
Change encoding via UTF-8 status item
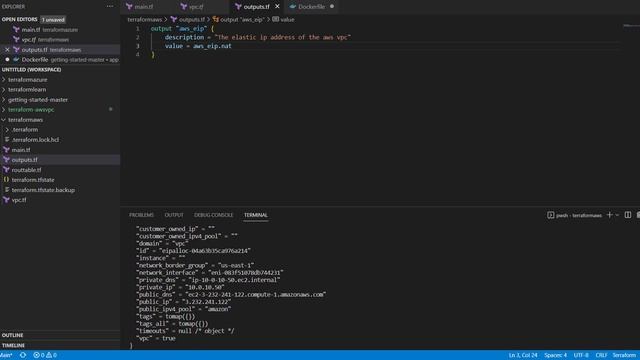pyautogui.click(x=581, y=355)
